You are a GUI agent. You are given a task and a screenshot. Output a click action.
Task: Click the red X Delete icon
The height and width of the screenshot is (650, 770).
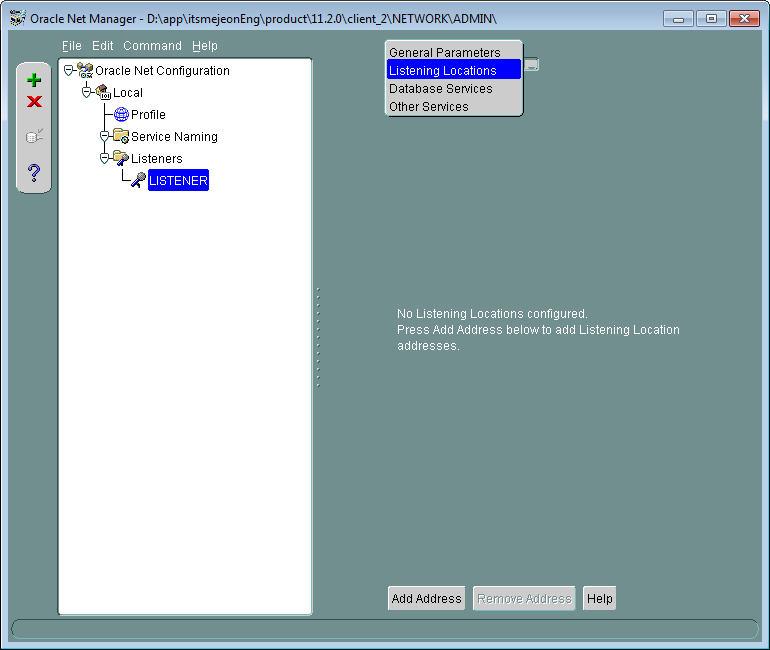(34, 102)
